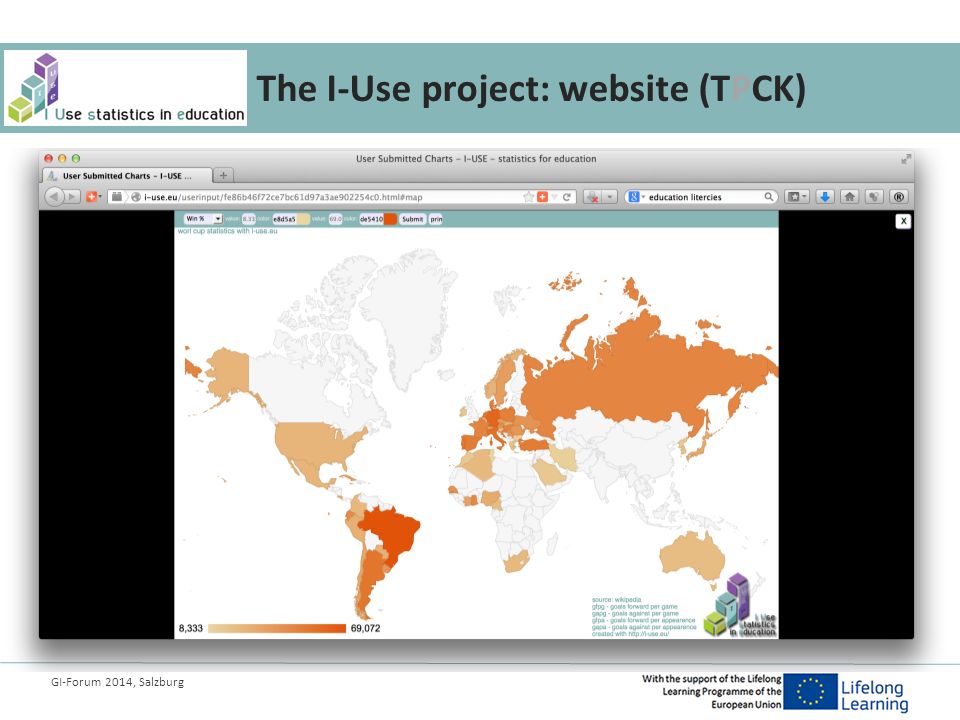
Task: Click the Submit button above the map
Action: coord(412,219)
